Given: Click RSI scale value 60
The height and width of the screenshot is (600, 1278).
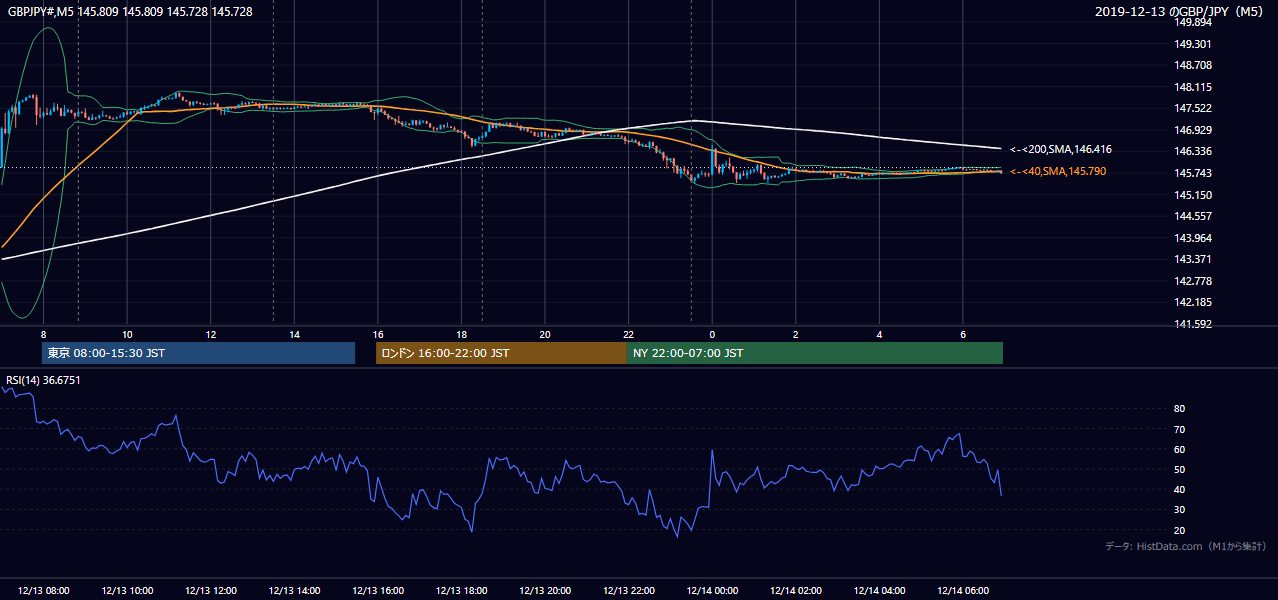Looking at the screenshot, I should coord(1180,449).
